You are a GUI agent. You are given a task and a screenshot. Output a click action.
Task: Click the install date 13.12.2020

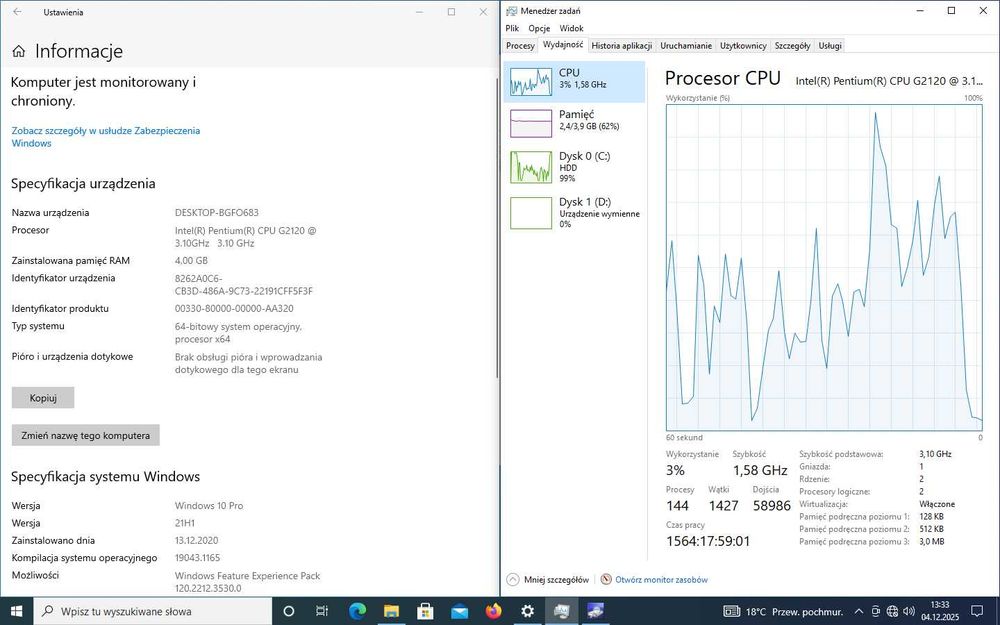click(198, 540)
